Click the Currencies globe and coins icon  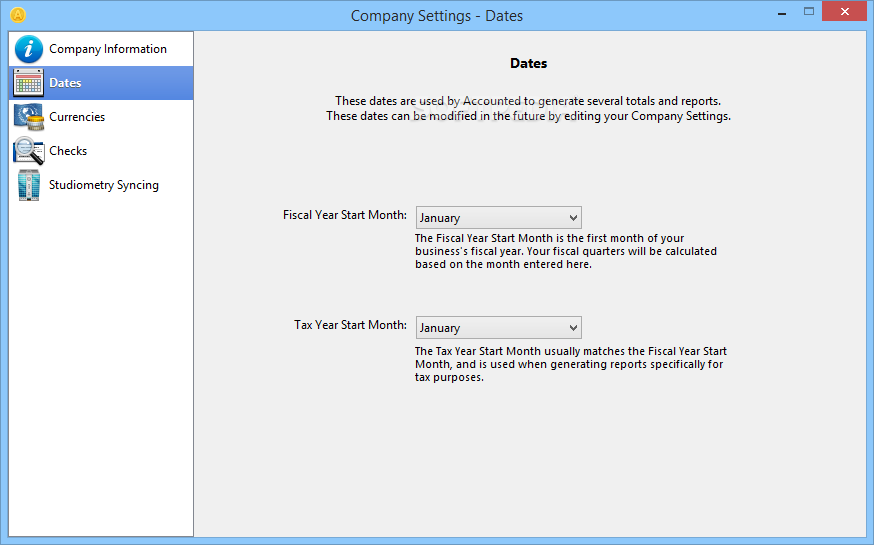click(x=28, y=117)
